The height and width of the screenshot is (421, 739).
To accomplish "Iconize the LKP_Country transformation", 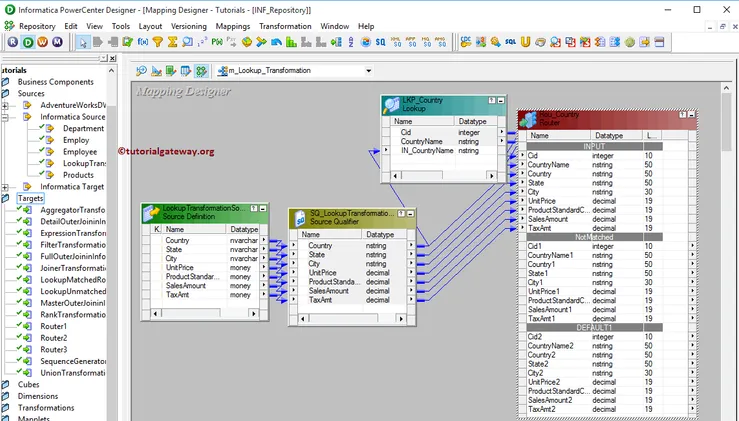I will pyautogui.click(x=501, y=100).
